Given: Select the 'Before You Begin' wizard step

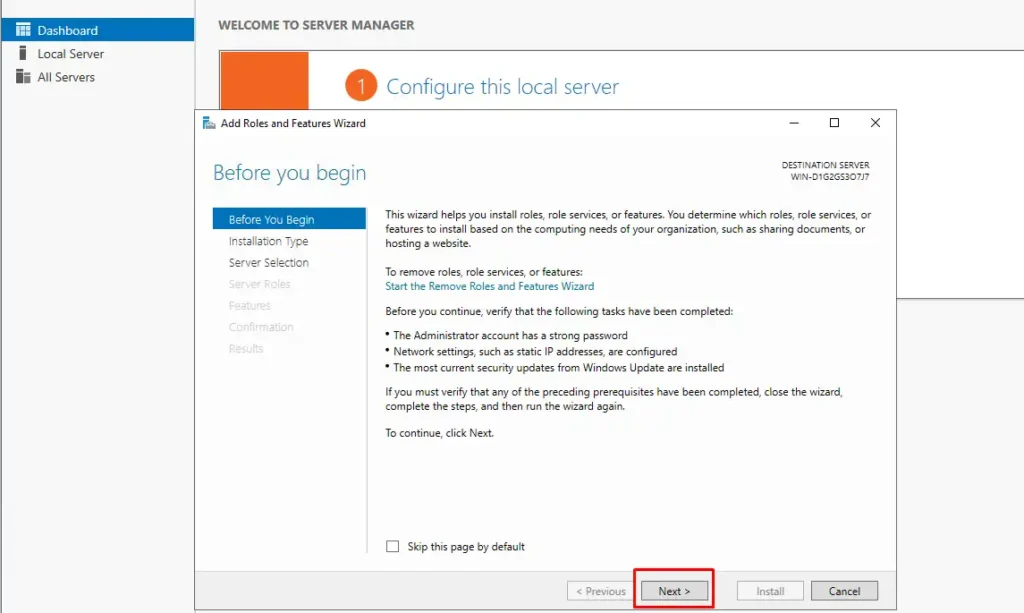Looking at the screenshot, I should tap(289, 219).
